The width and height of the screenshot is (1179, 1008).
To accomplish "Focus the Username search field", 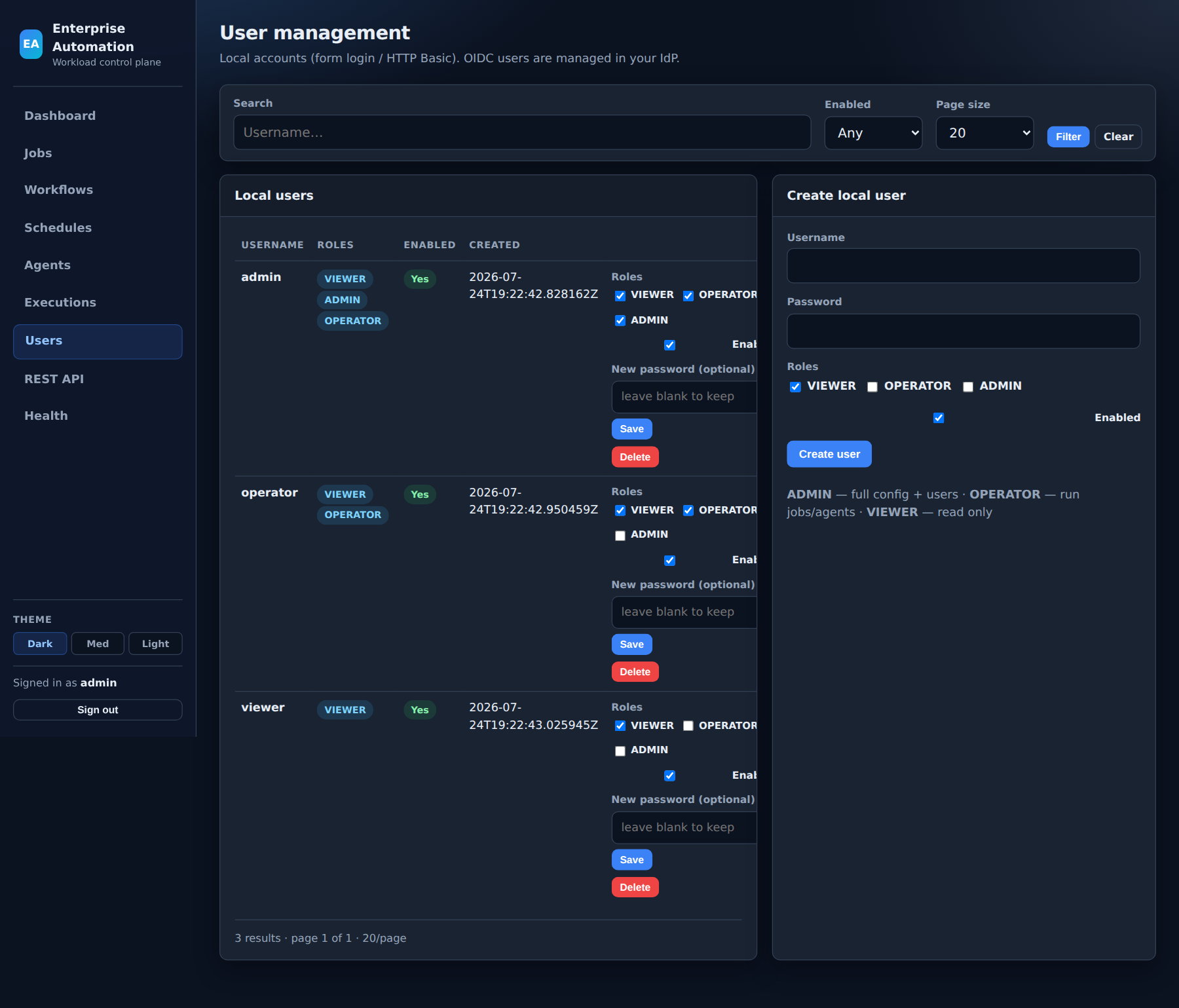I will point(522,132).
